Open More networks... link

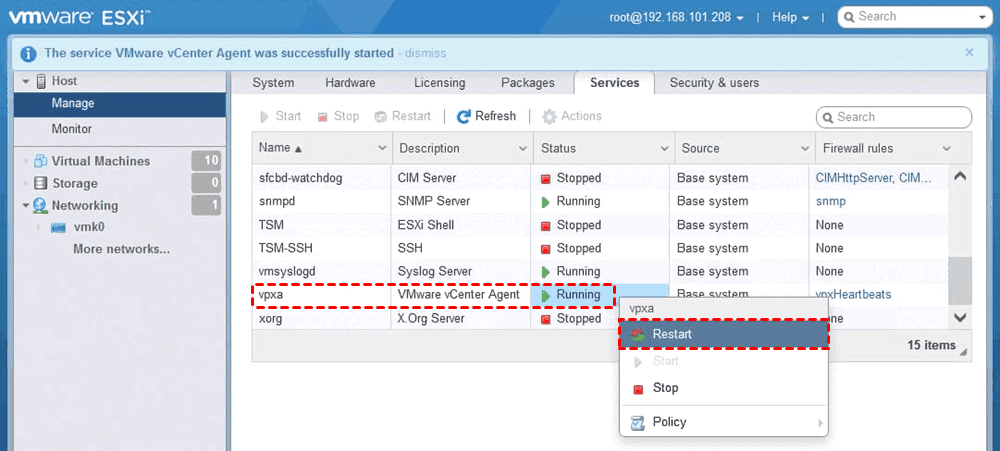(x=121, y=249)
